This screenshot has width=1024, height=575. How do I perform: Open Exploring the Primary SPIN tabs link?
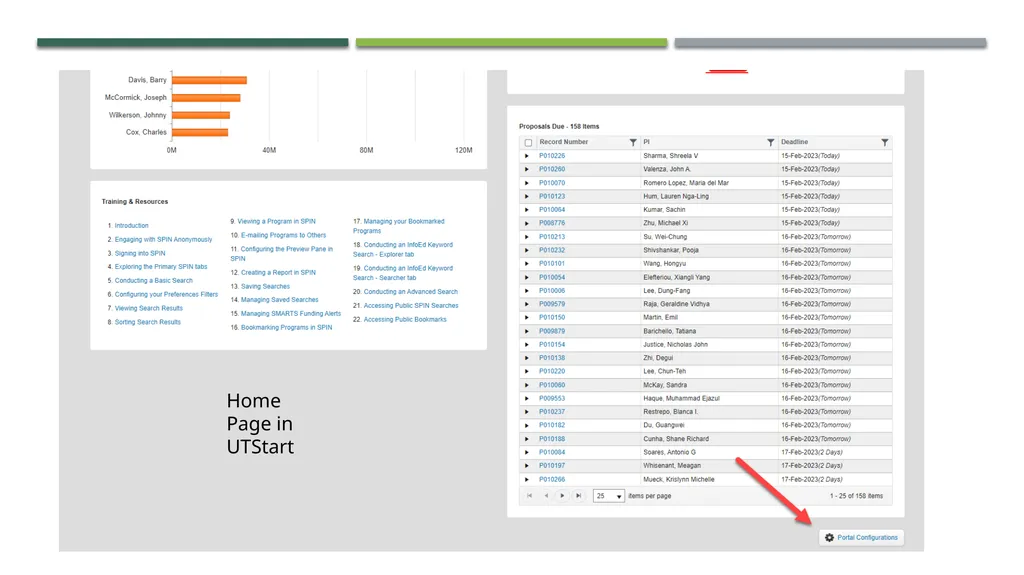click(x=161, y=267)
